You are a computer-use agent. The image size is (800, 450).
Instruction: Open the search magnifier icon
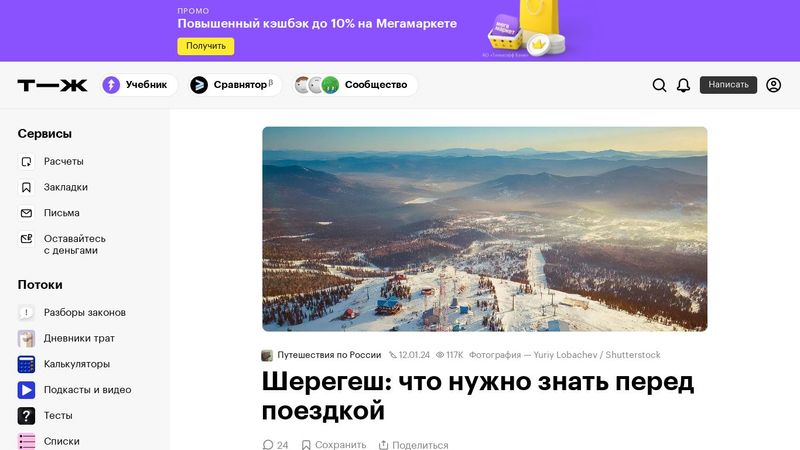[659, 85]
